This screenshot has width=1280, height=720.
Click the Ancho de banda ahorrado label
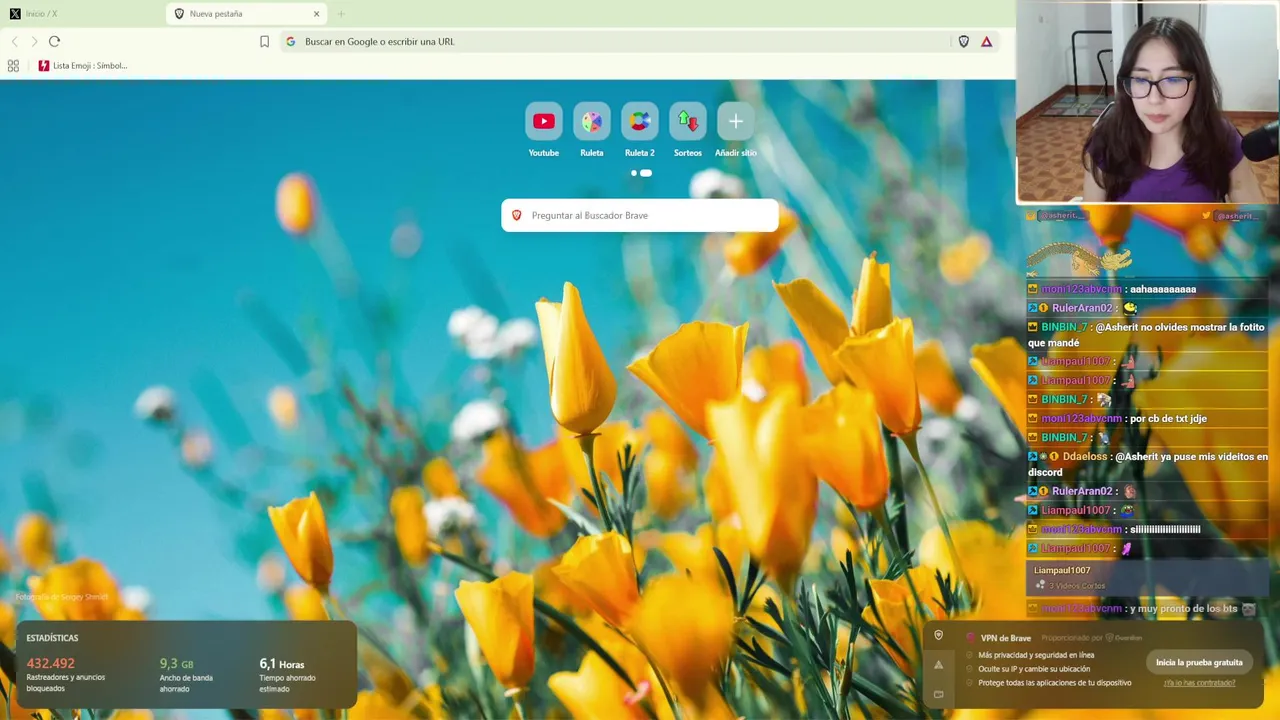click(x=186, y=683)
